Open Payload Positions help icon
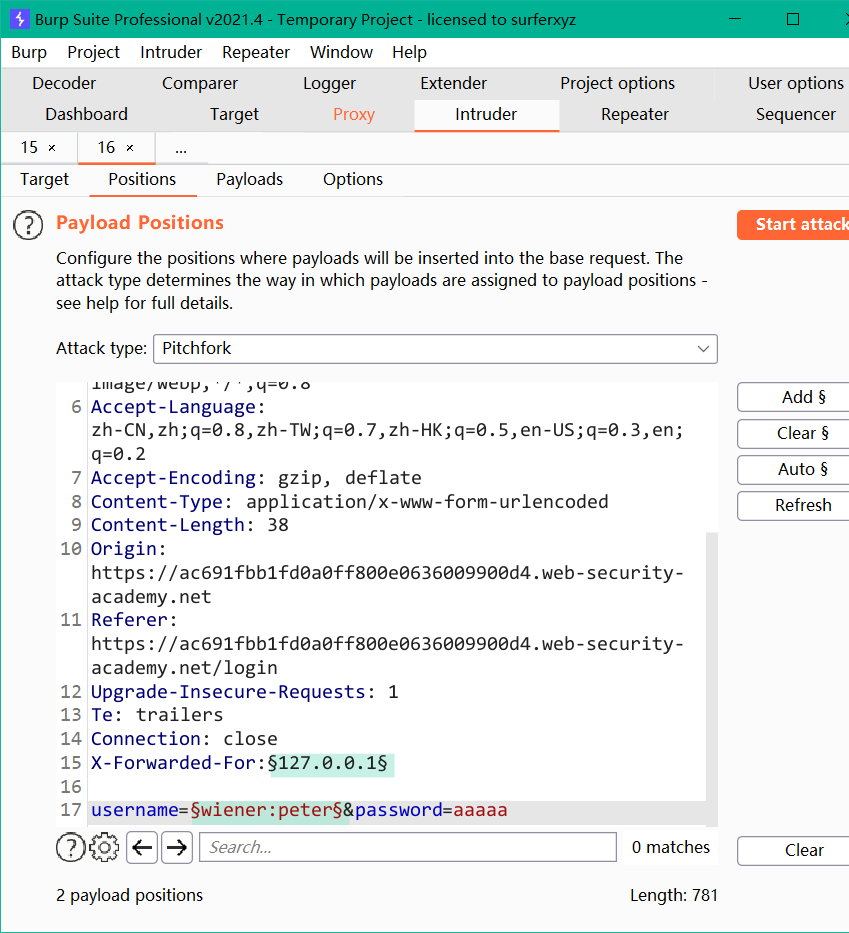Viewport: 849px width, 933px height. point(28,225)
